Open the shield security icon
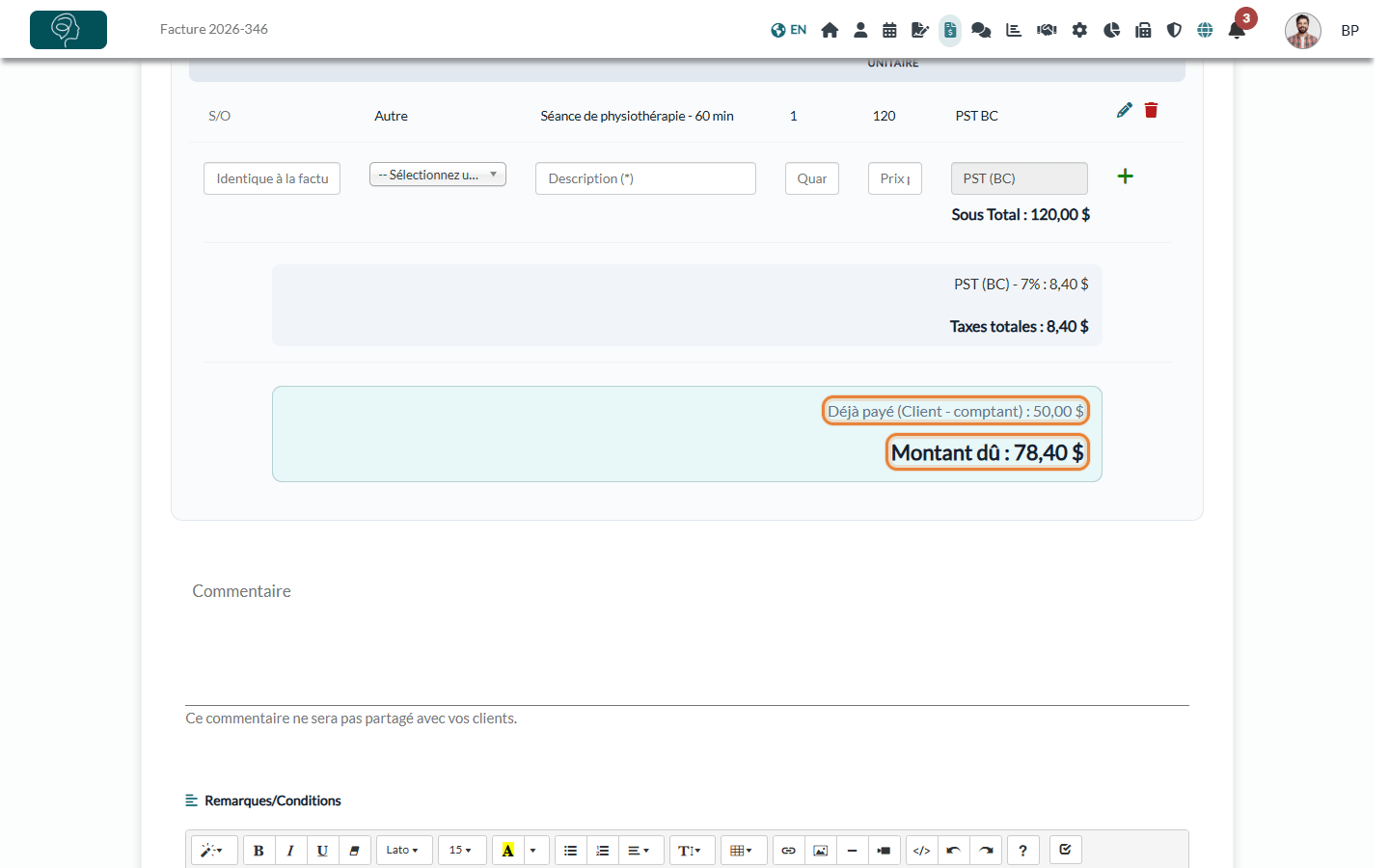 click(1174, 30)
